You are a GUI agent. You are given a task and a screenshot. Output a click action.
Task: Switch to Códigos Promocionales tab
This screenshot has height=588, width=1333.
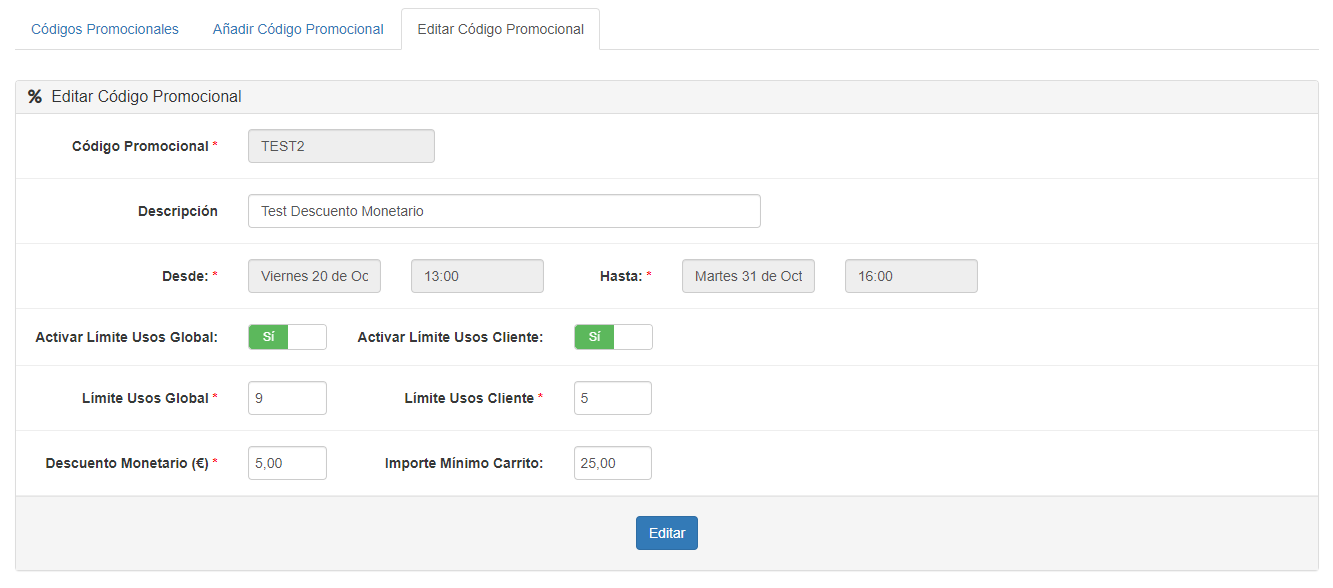(105, 29)
